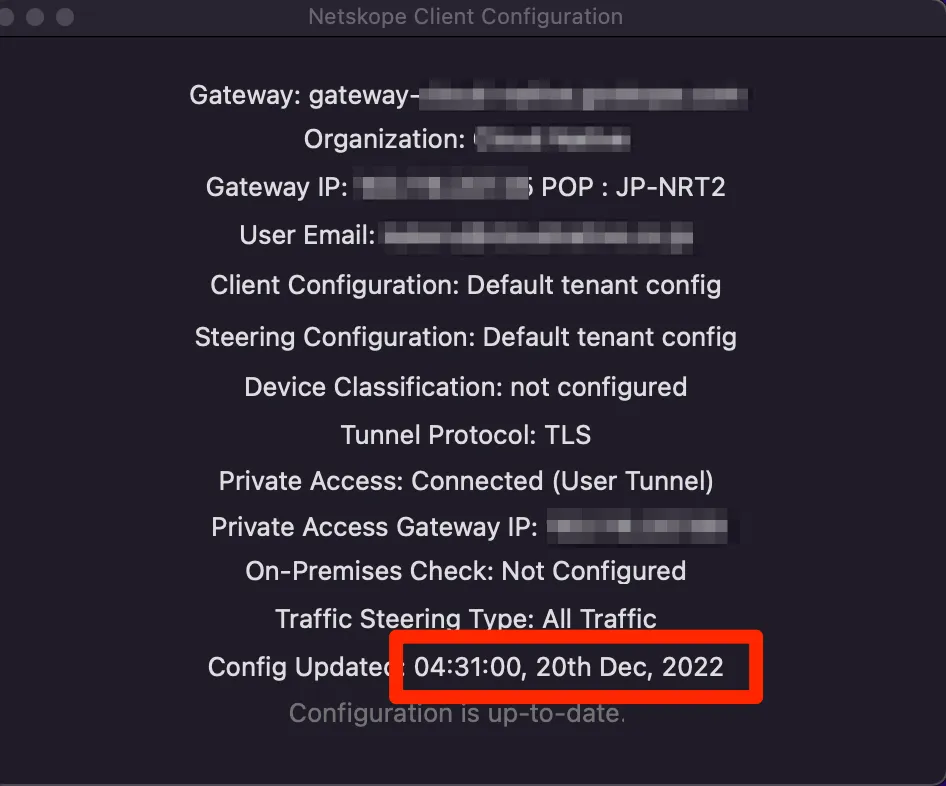Close the Netskope Client Configuration window
Screen dimensions: 946x786
point(8,17)
